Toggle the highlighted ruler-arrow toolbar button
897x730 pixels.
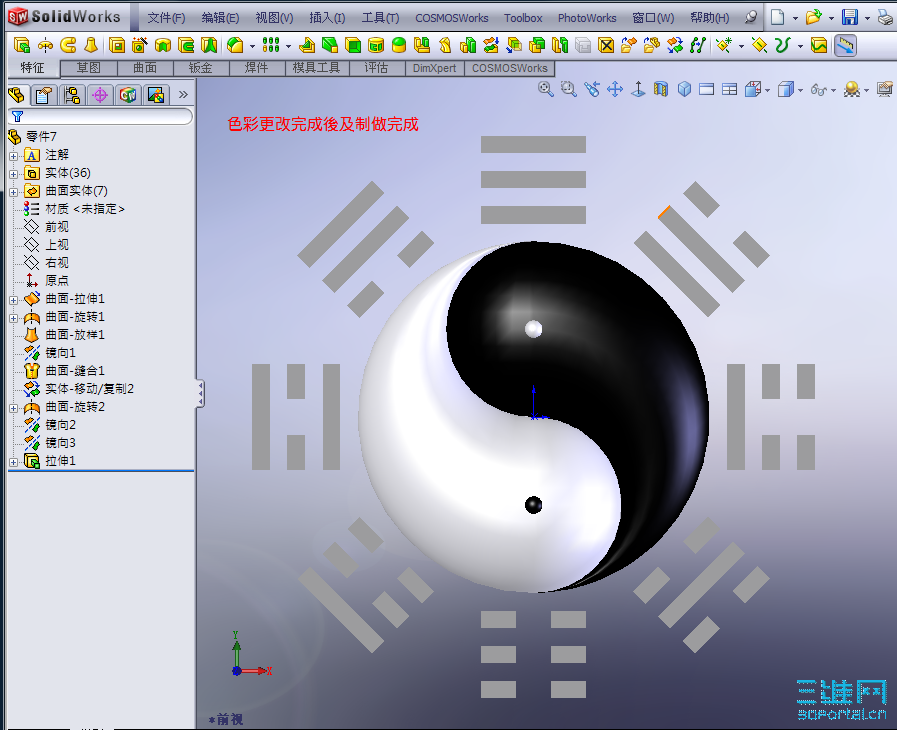tap(846, 45)
